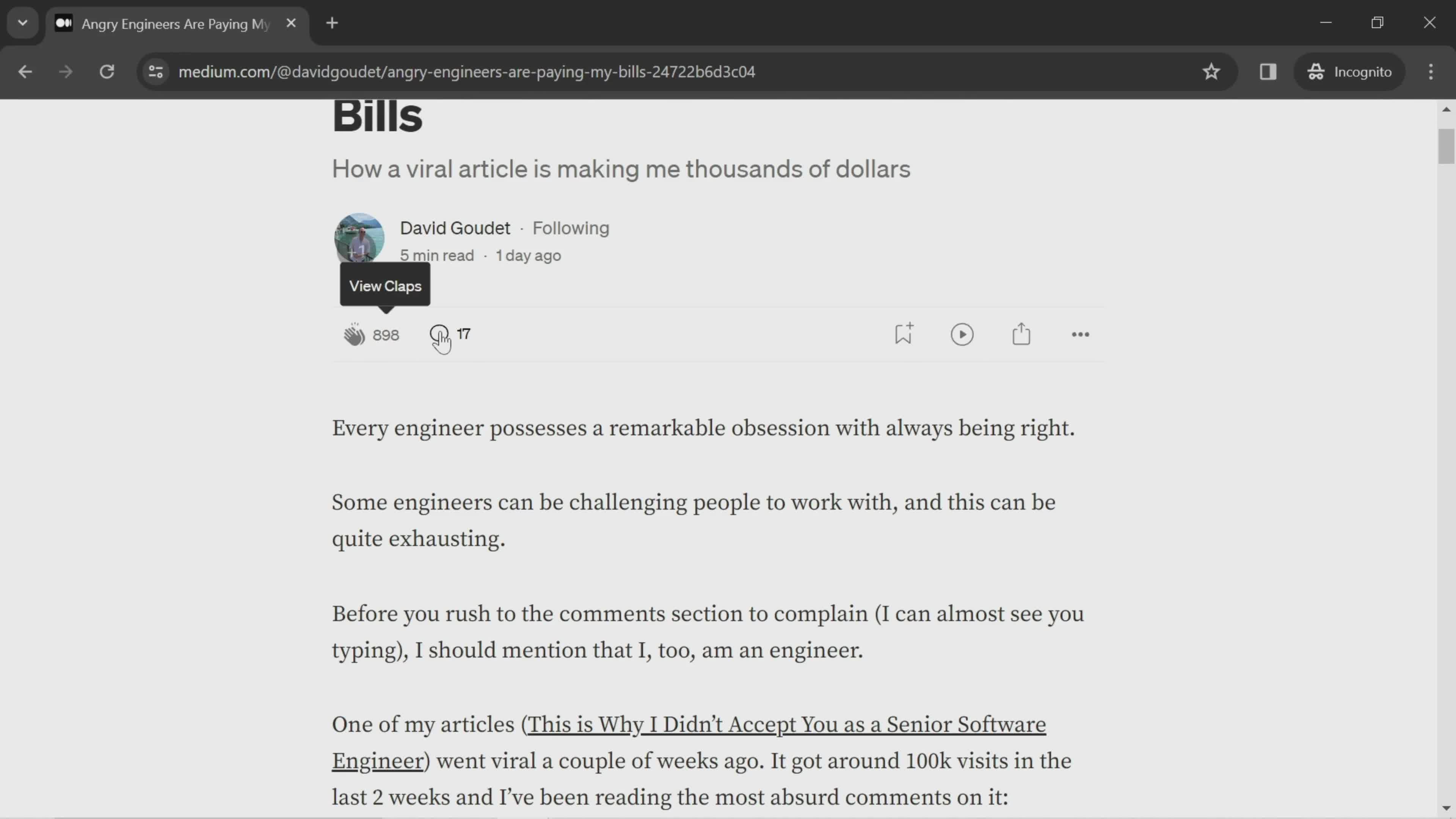
Task: Click the Medium favicon in tab
Action: coord(63,24)
